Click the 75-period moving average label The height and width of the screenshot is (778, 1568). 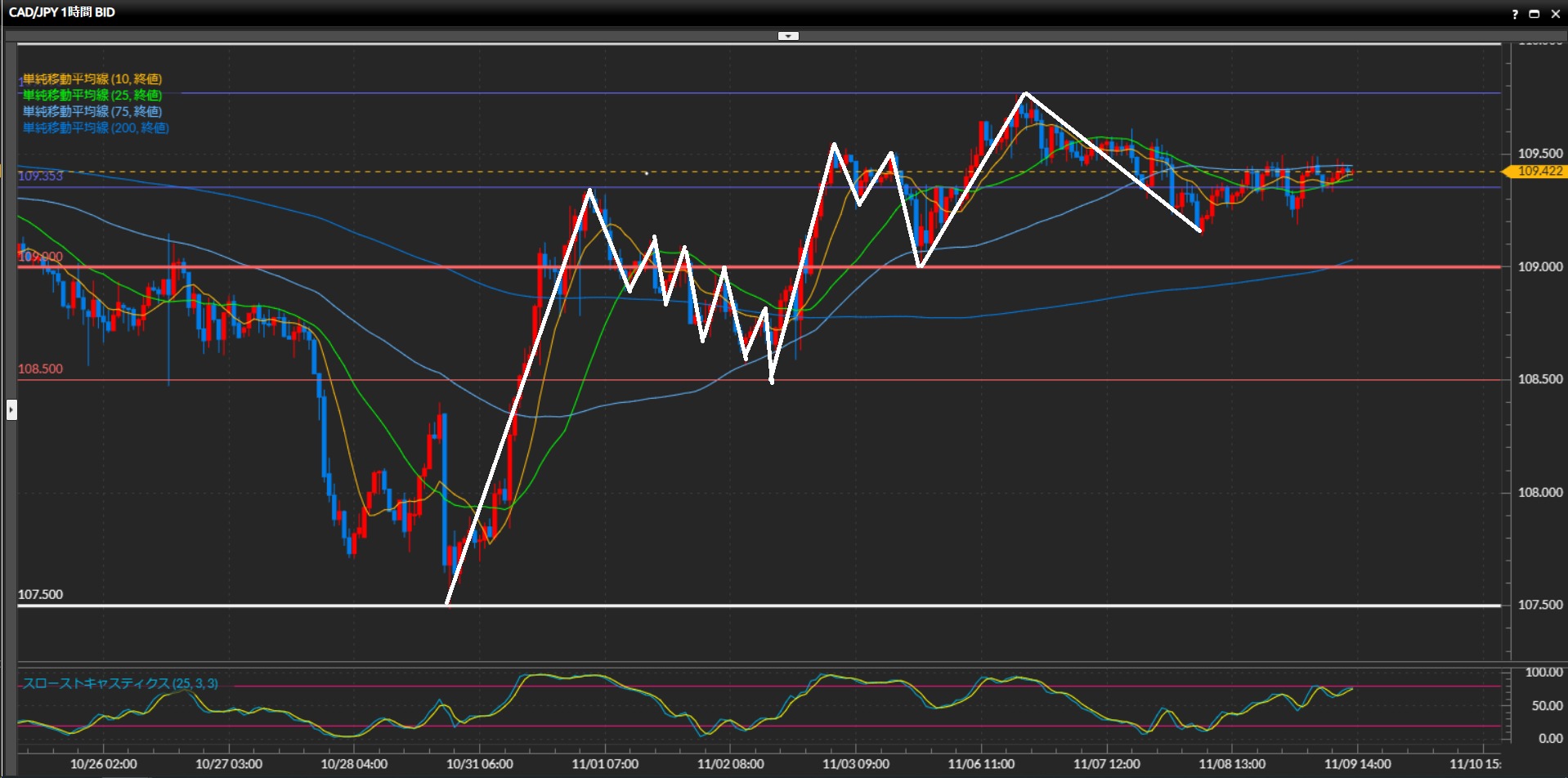92,112
